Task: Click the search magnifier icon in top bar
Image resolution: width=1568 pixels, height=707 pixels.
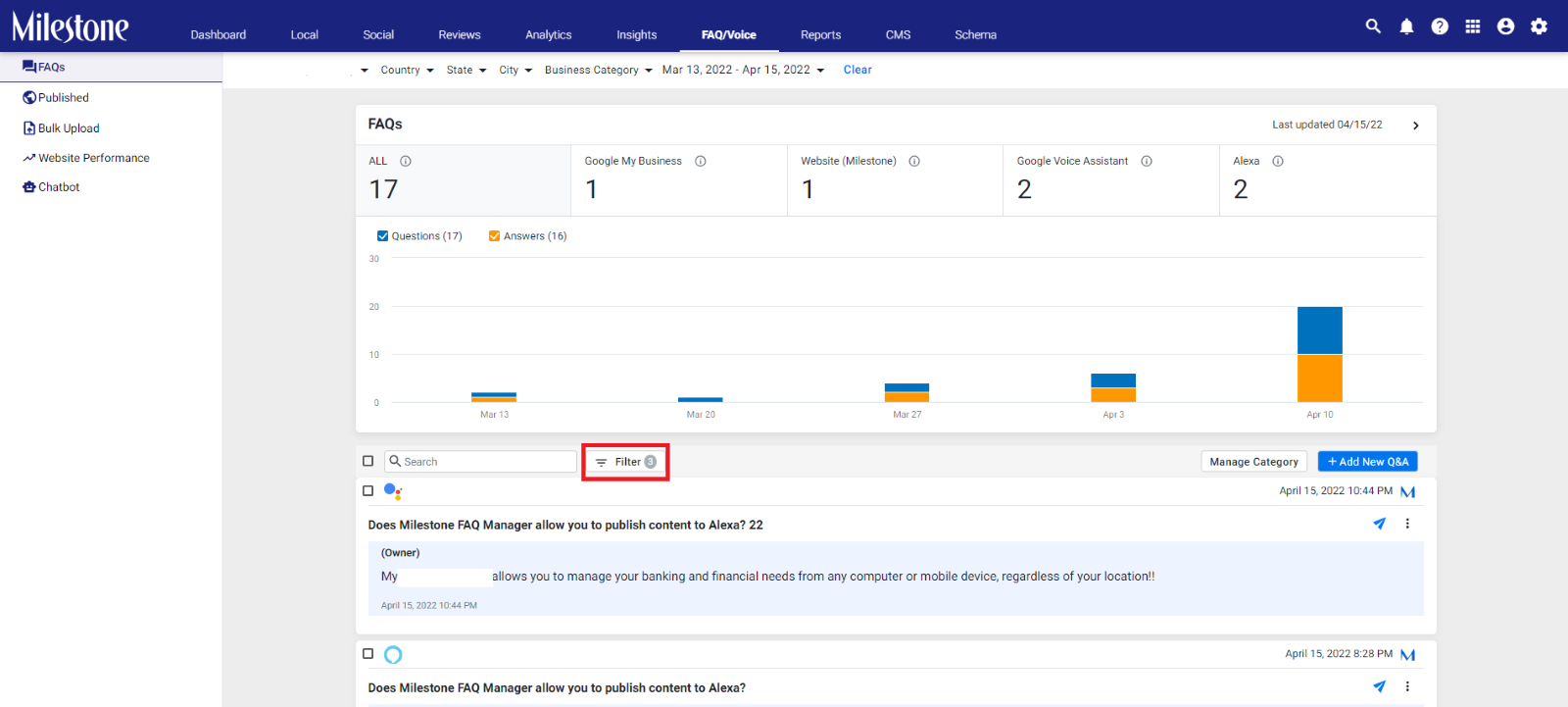Action: pos(1373,26)
